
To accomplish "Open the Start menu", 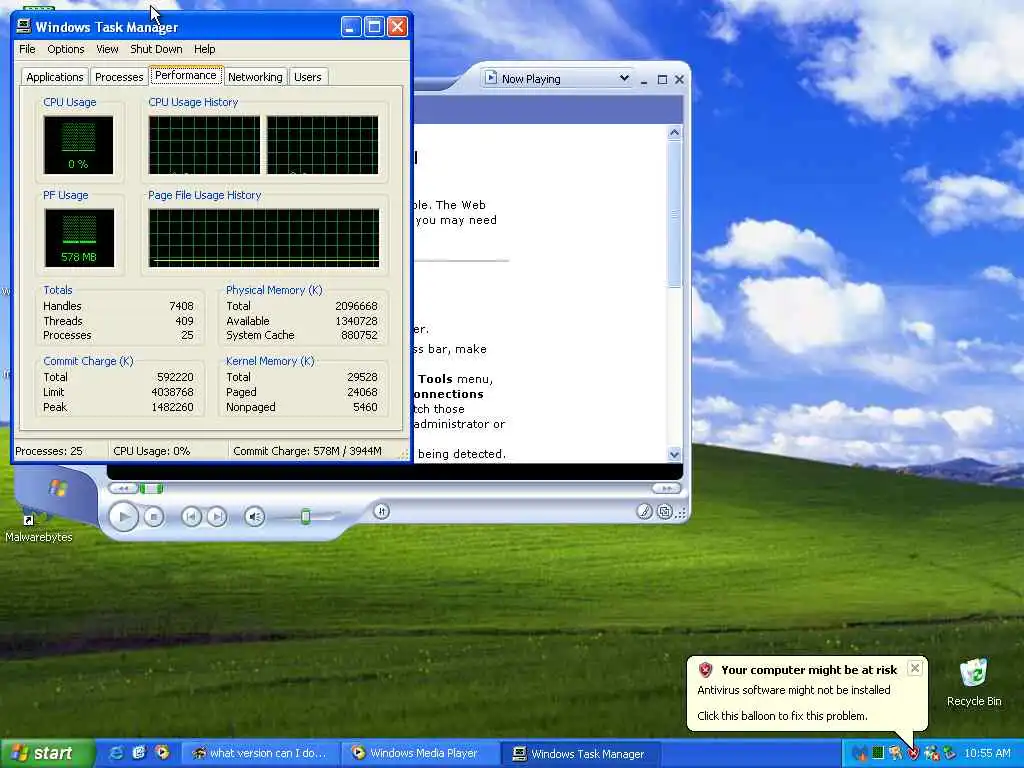I will tap(47, 753).
